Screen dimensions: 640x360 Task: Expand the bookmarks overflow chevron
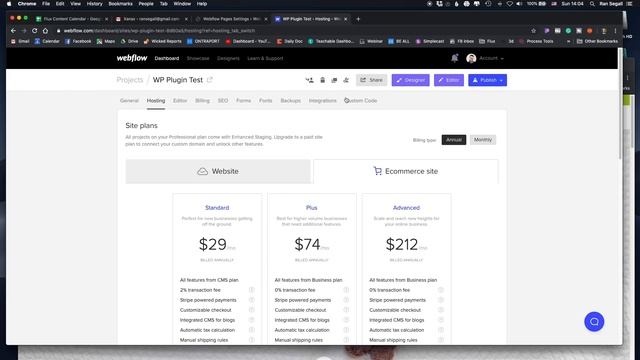click(568, 41)
